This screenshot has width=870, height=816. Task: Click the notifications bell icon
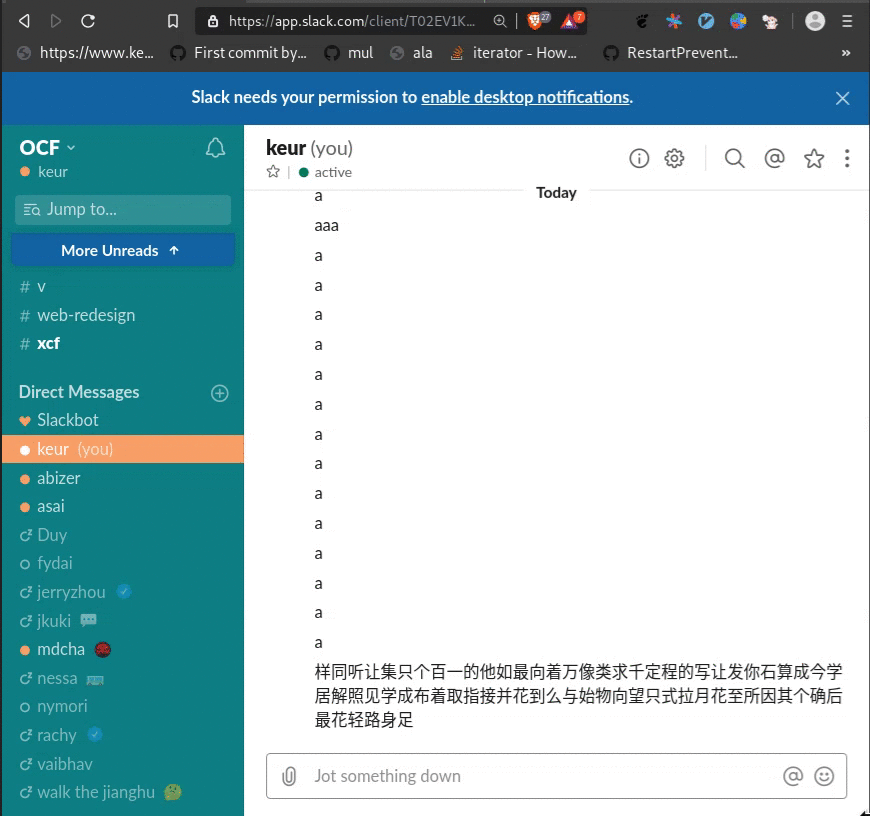click(215, 148)
